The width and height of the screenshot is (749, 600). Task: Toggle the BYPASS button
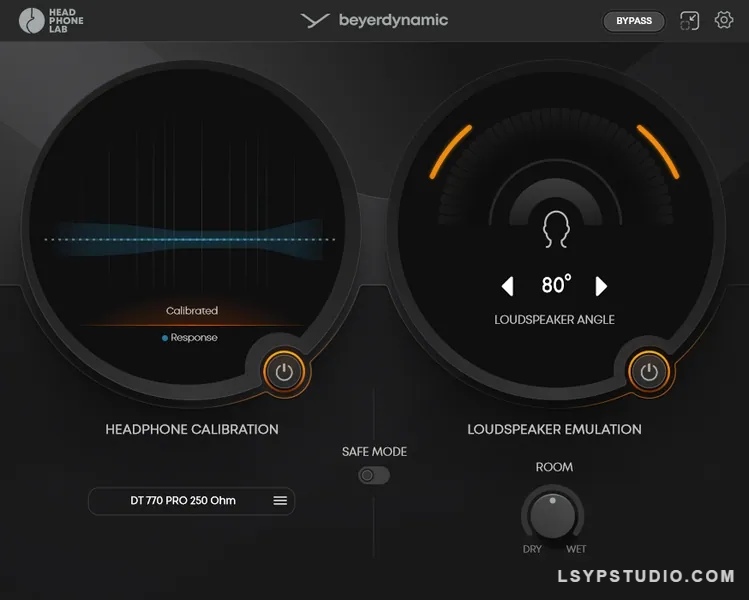(x=634, y=21)
